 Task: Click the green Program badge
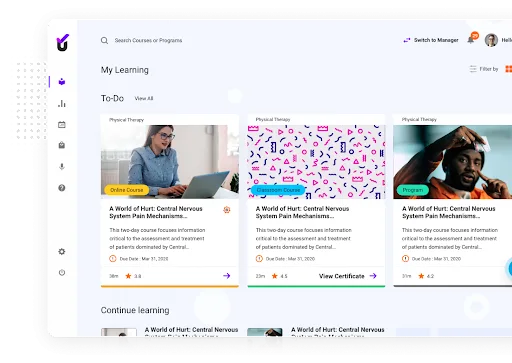412,190
